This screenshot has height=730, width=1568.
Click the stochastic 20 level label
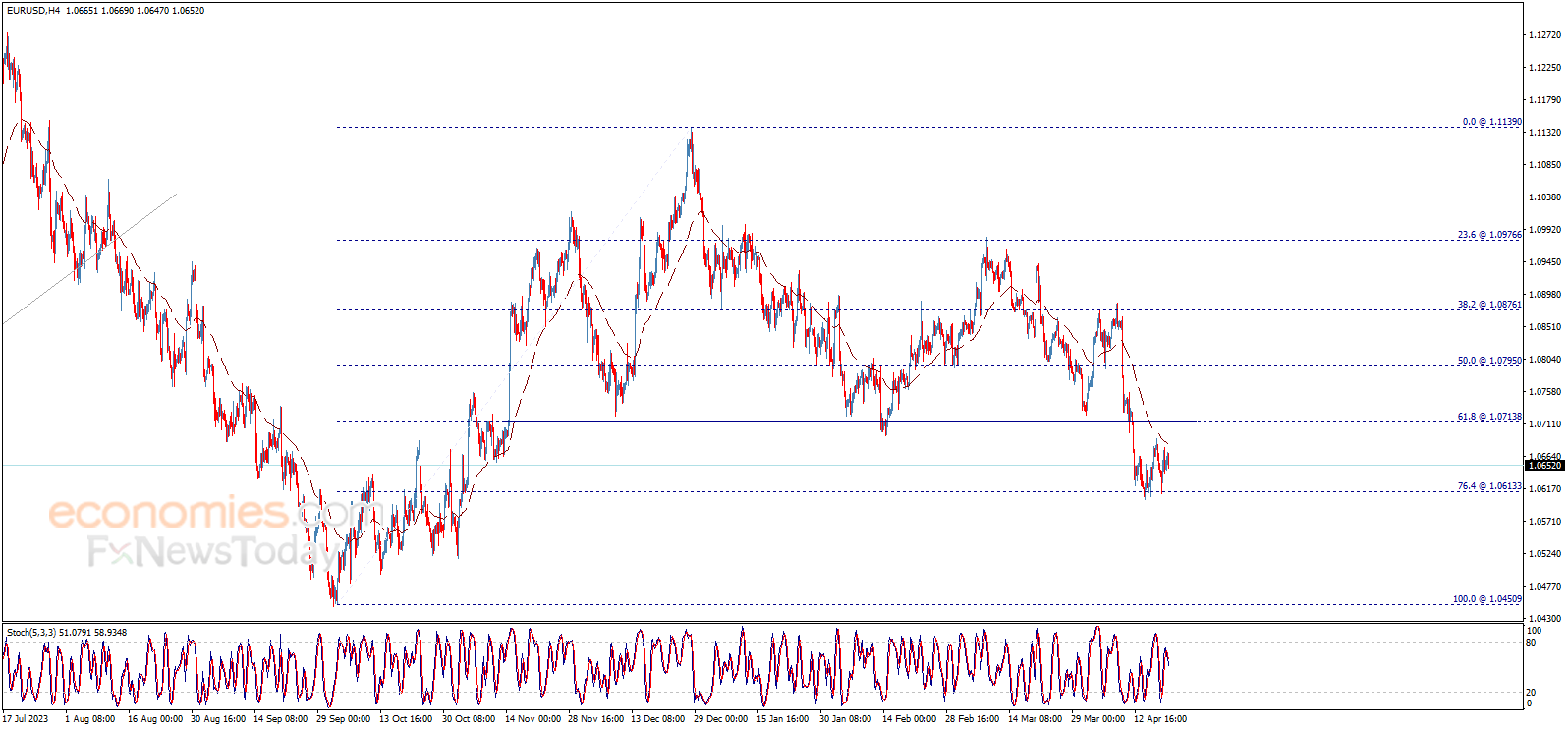1531,693
